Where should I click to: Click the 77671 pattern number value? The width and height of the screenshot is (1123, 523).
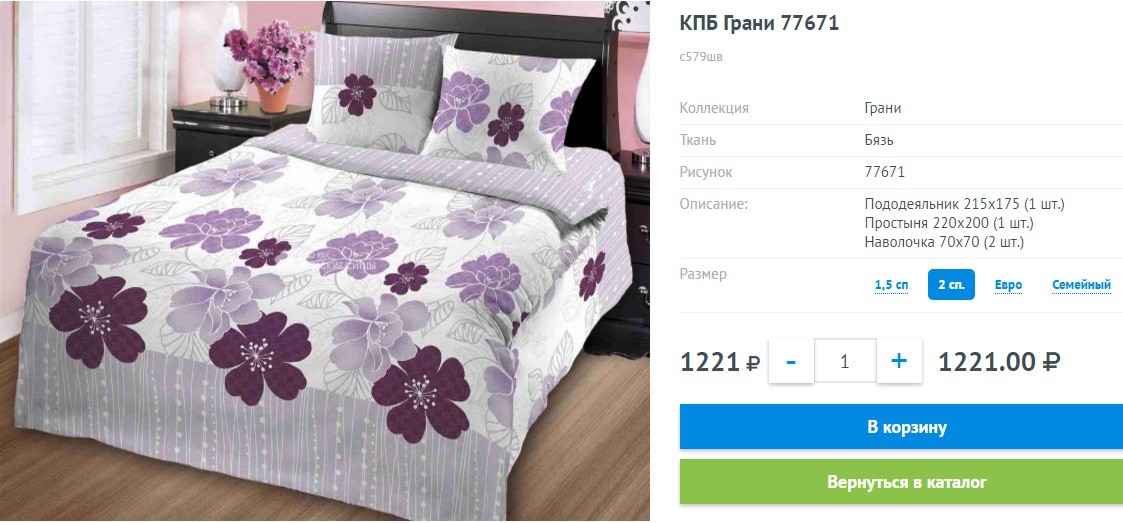(x=885, y=173)
